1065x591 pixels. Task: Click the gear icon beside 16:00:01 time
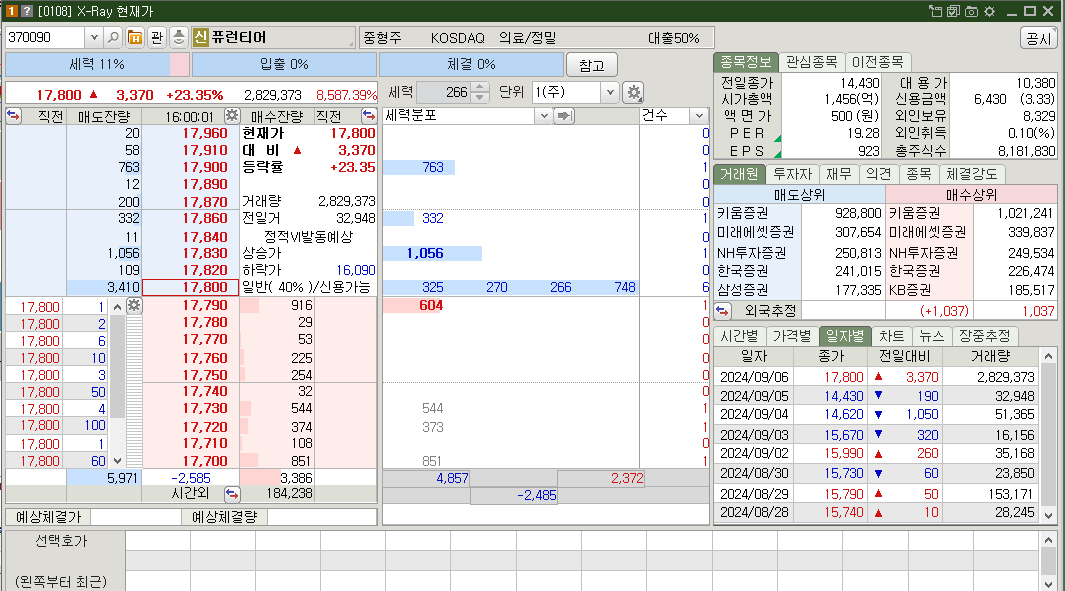(232, 115)
